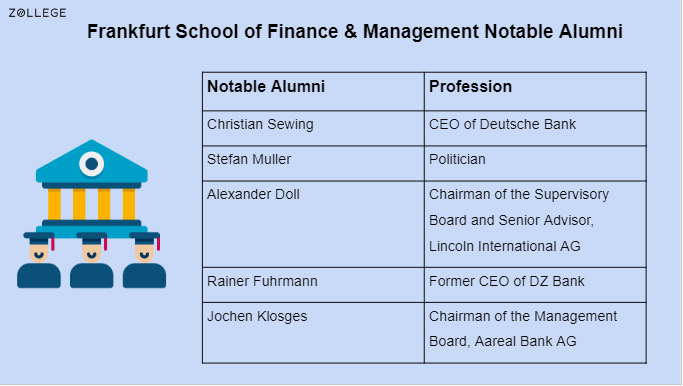683x386 pixels.
Task: Click the Alexander Doll name cell
Action: 313,224
